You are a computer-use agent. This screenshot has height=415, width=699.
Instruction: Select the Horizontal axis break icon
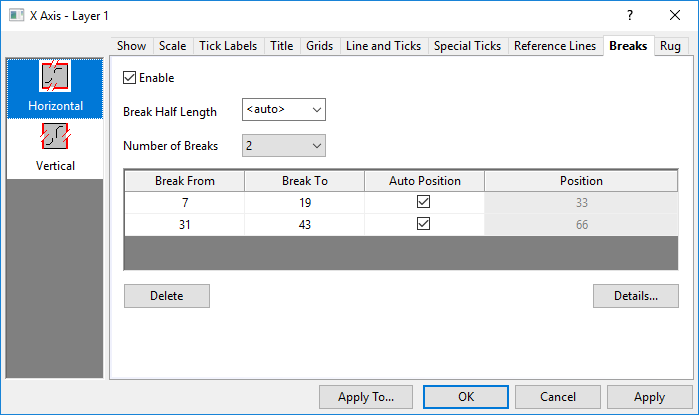[x=54, y=79]
